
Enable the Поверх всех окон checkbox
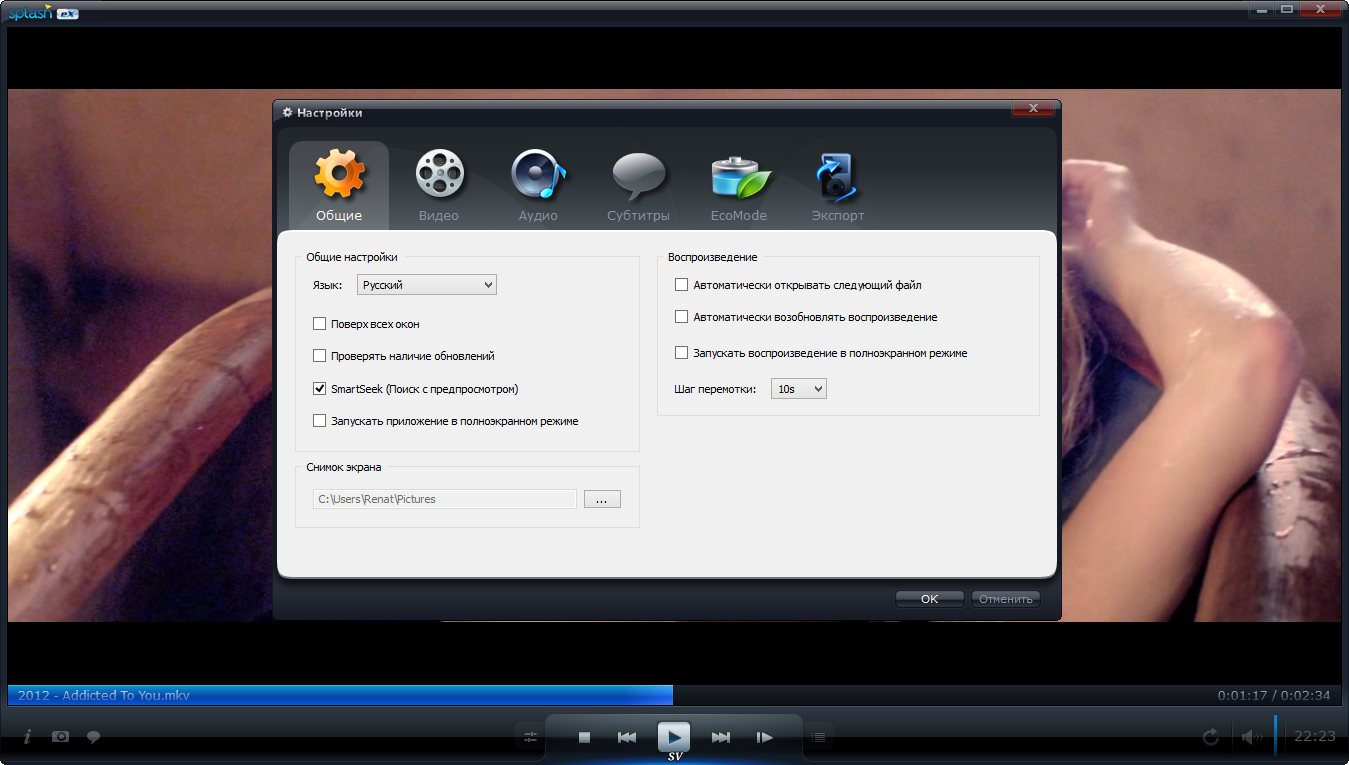click(320, 324)
